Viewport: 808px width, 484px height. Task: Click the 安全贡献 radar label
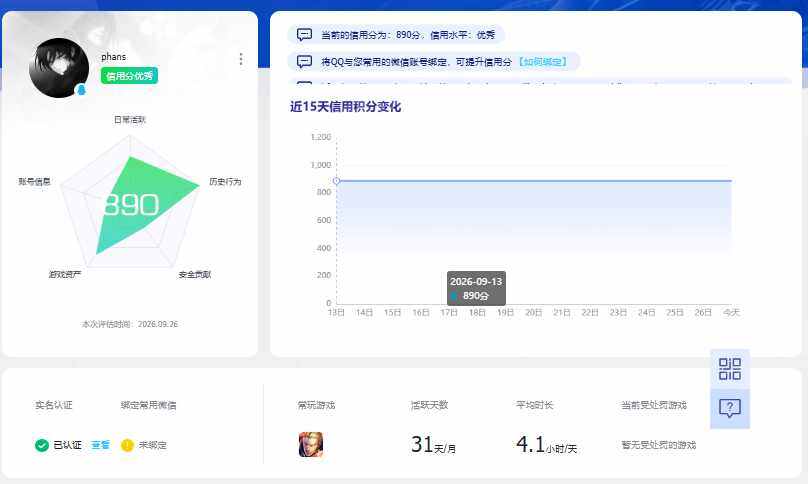tap(195, 274)
